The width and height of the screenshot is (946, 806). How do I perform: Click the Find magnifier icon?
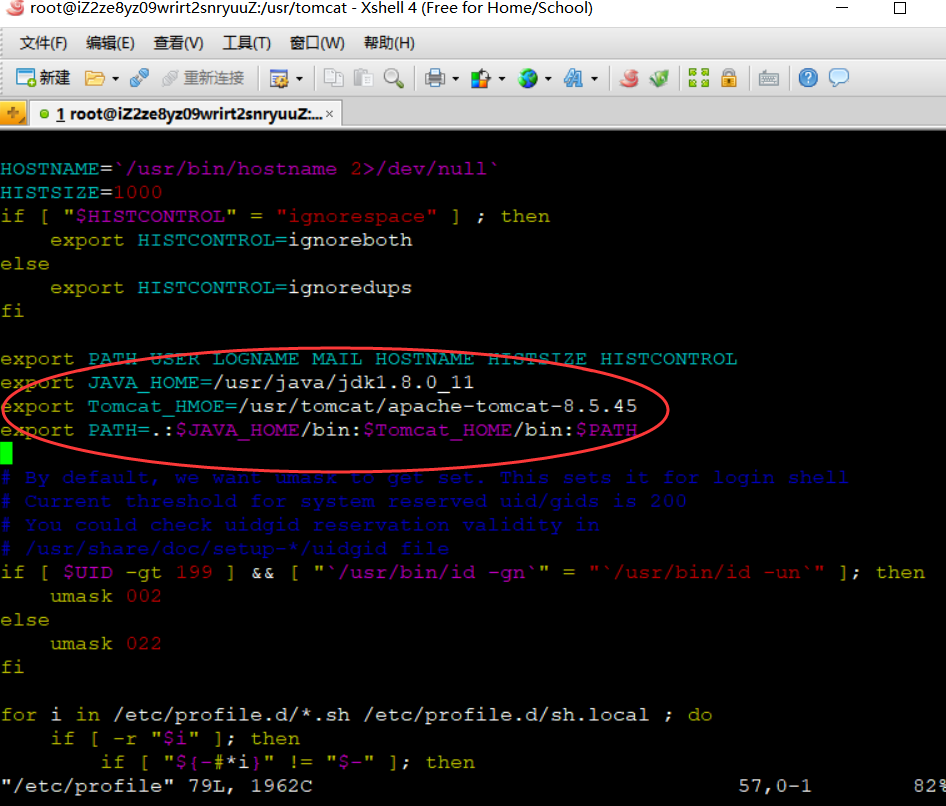[x=393, y=78]
